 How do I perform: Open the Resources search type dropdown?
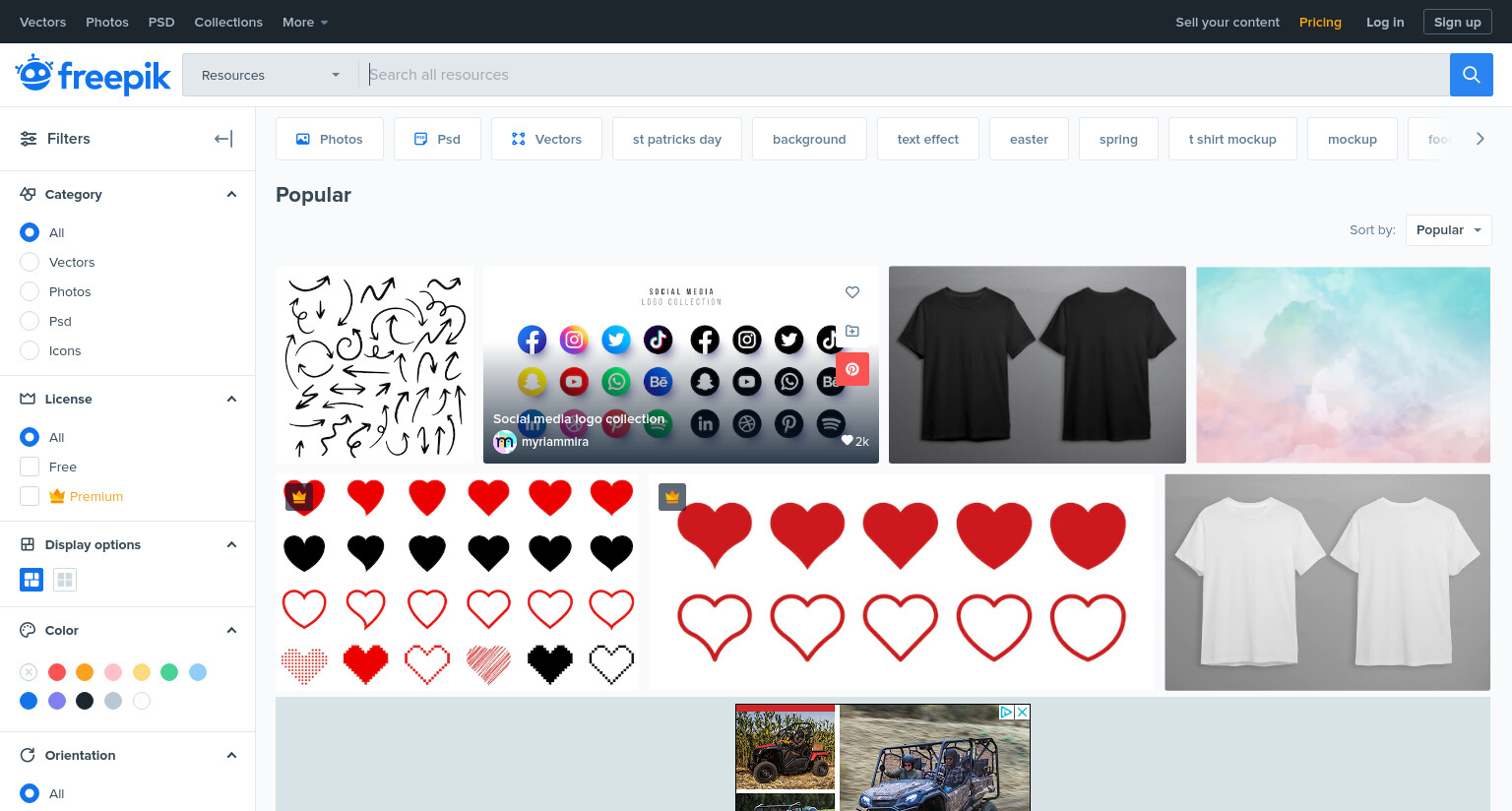pos(271,75)
